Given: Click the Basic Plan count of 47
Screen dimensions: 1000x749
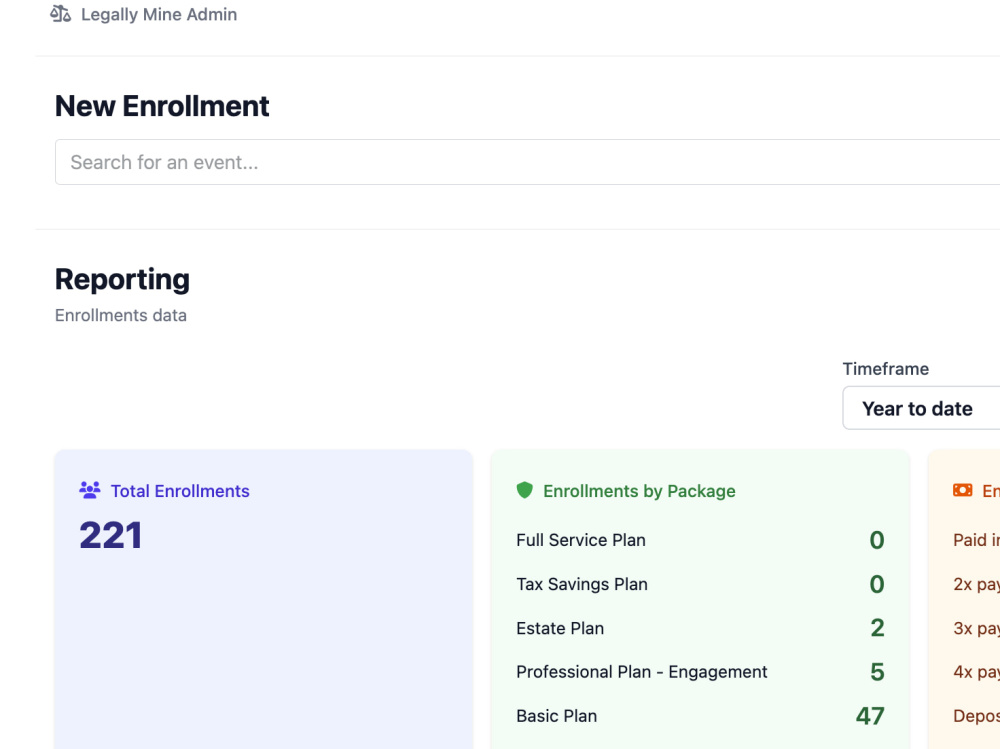Looking at the screenshot, I should click(870, 716).
